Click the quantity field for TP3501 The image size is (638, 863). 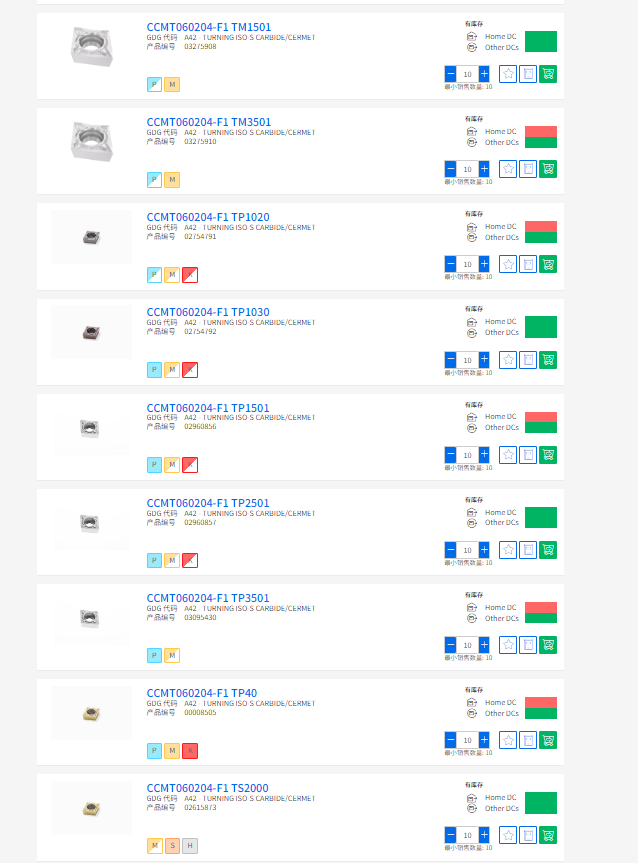[467, 645]
